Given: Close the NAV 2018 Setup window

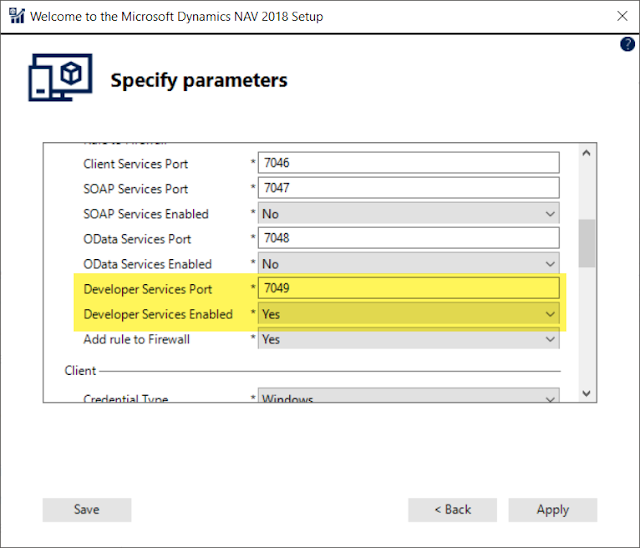Looking at the screenshot, I should [x=622, y=16].
